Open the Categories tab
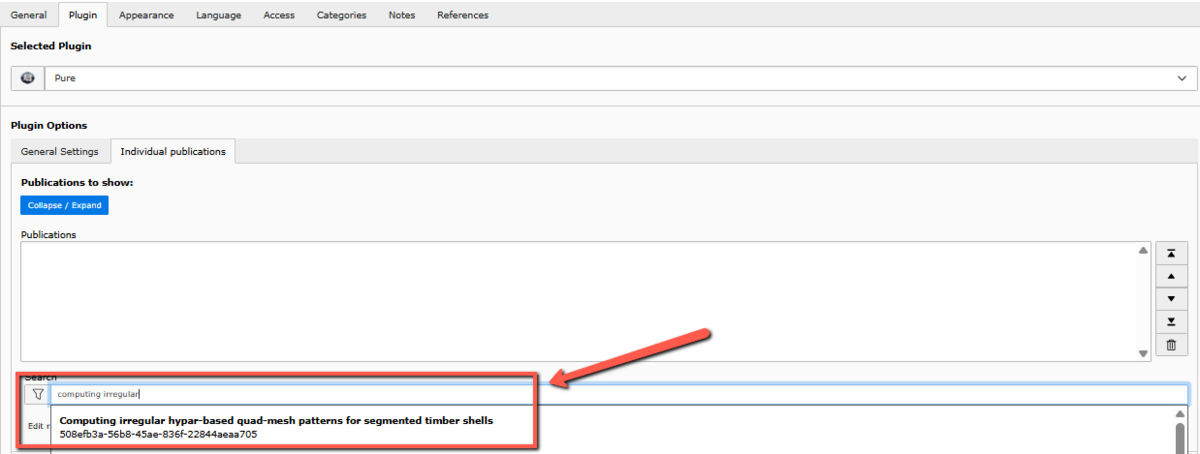Screen dimensions: 1200x454 coord(341,15)
